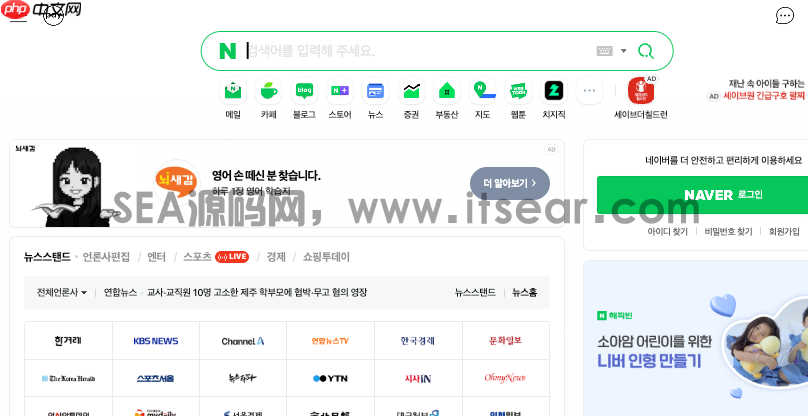Screen dimensions: 808x416
Task: Open the 문화일보 publisher tile
Action: (x=506, y=341)
